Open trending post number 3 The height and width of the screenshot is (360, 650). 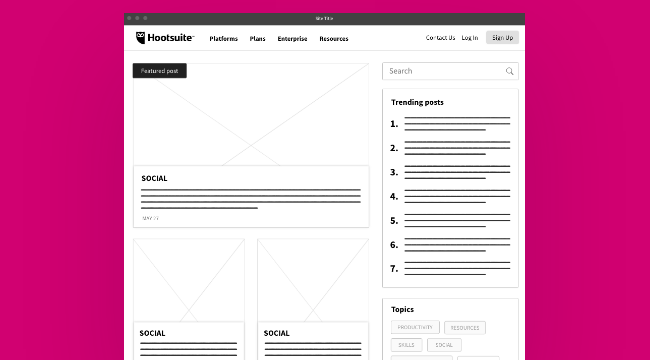450,172
